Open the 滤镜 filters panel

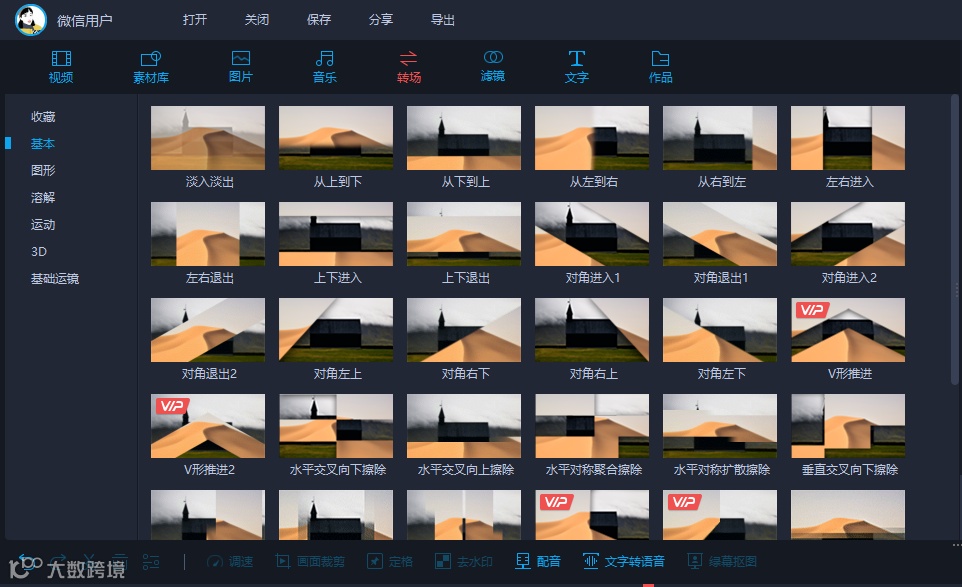pos(493,67)
